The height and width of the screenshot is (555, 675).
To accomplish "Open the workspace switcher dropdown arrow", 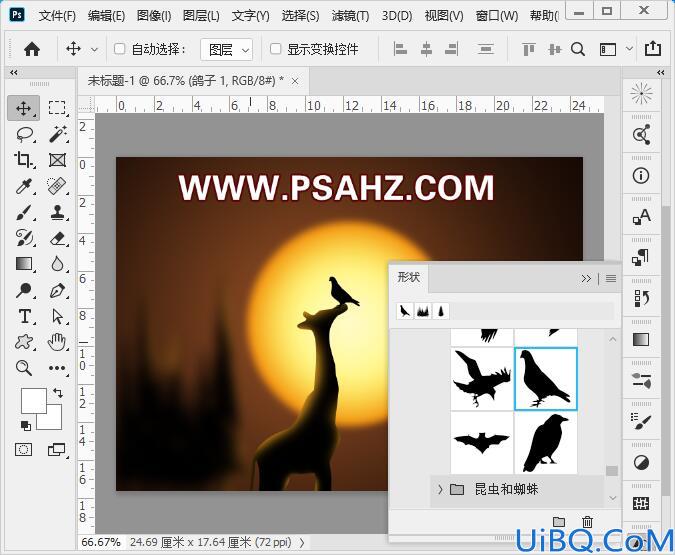I will [x=629, y=49].
